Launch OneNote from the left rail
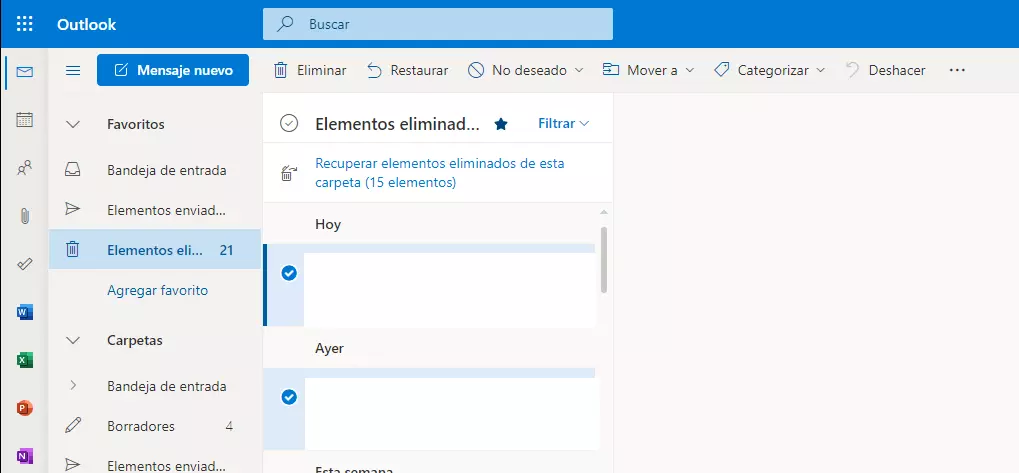 click(25, 456)
